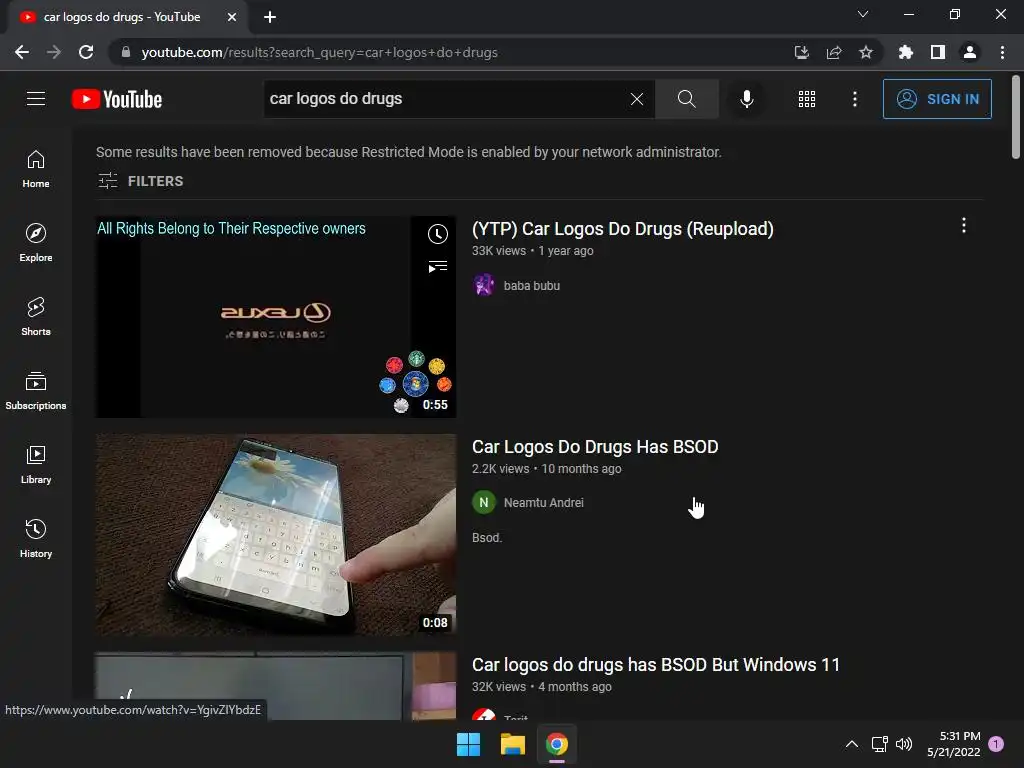Open Library in the sidebar
The height and width of the screenshot is (768, 1024).
(x=36, y=464)
